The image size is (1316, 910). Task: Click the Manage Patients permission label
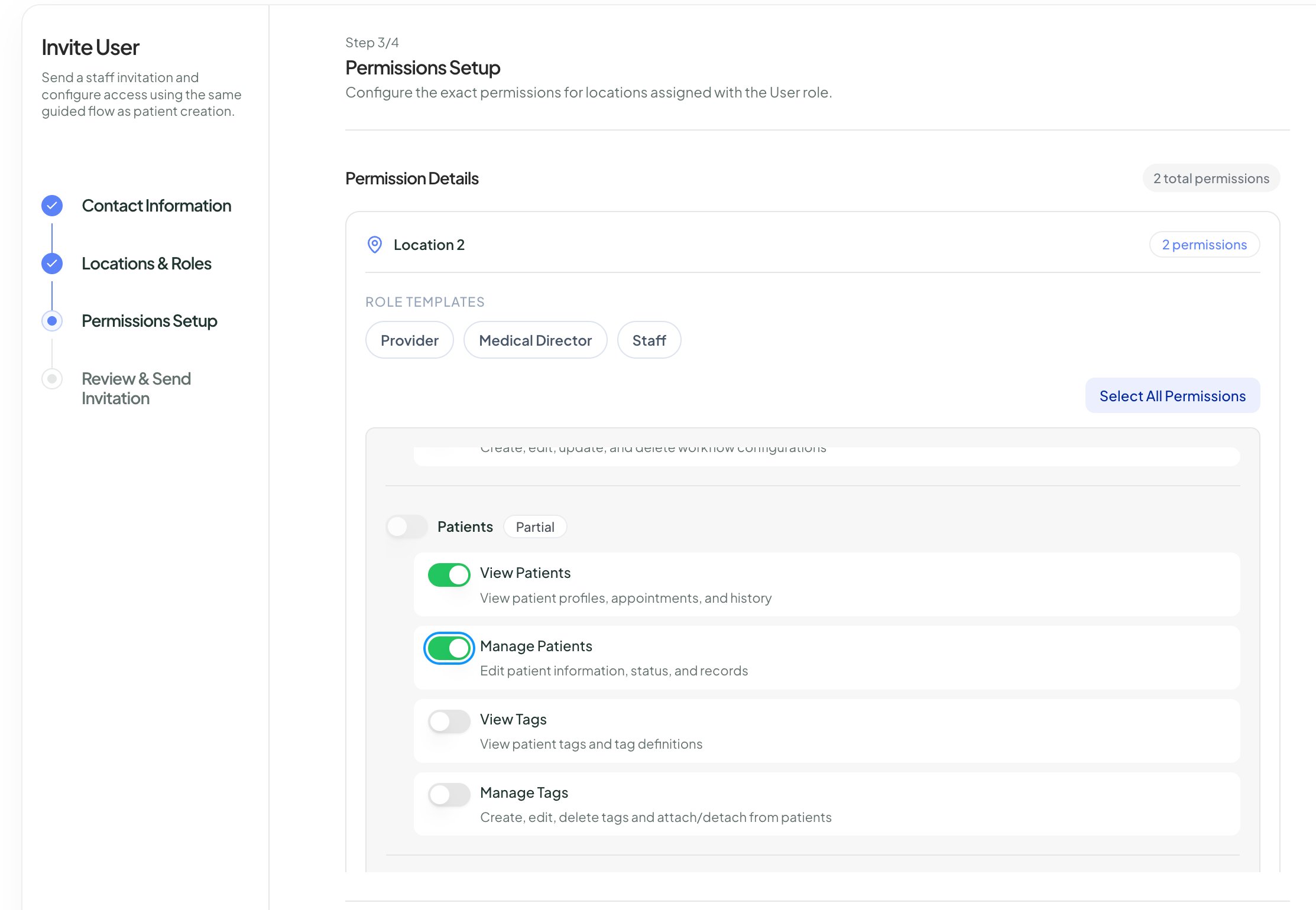[536, 646]
